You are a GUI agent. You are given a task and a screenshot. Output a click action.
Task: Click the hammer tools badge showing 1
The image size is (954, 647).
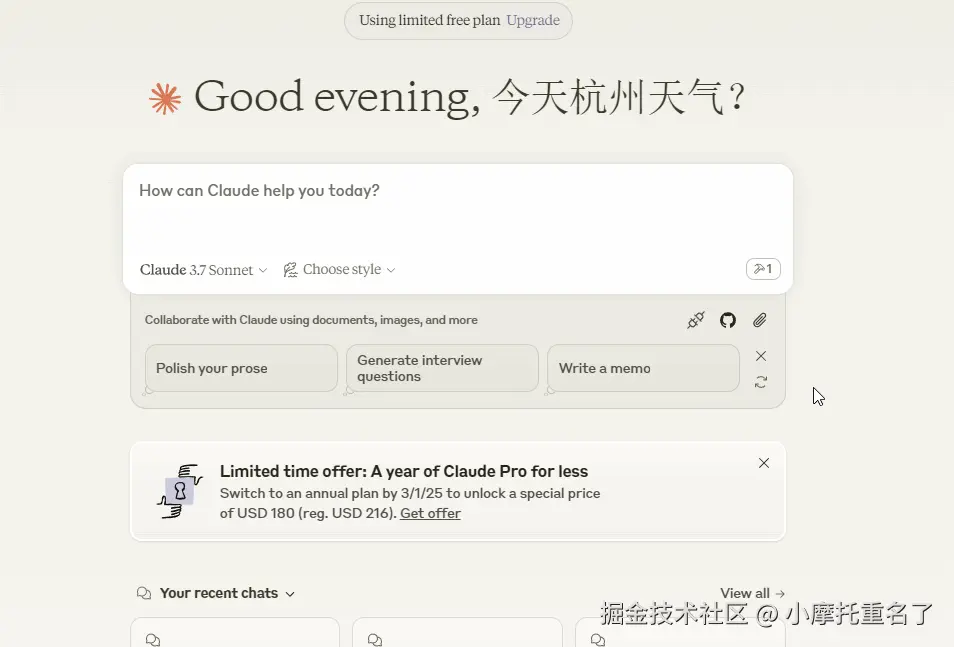[x=763, y=269]
